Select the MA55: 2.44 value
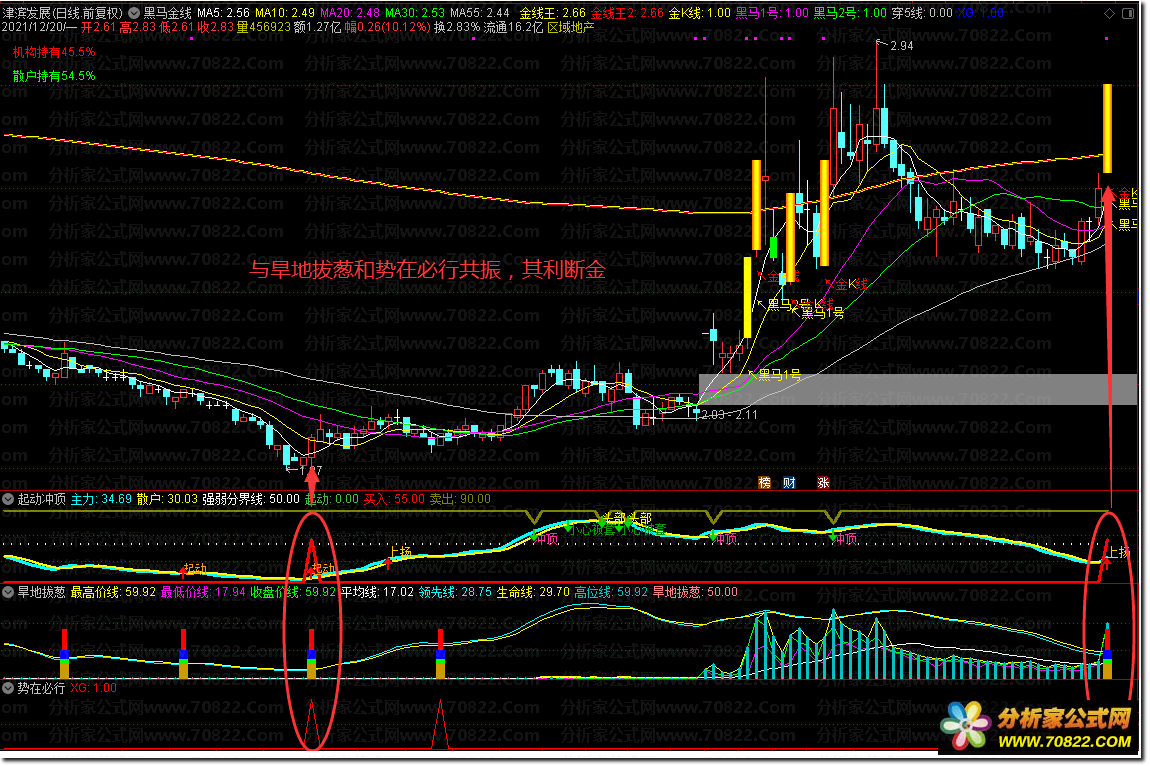This screenshot has height=766, width=1150. [x=480, y=13]
